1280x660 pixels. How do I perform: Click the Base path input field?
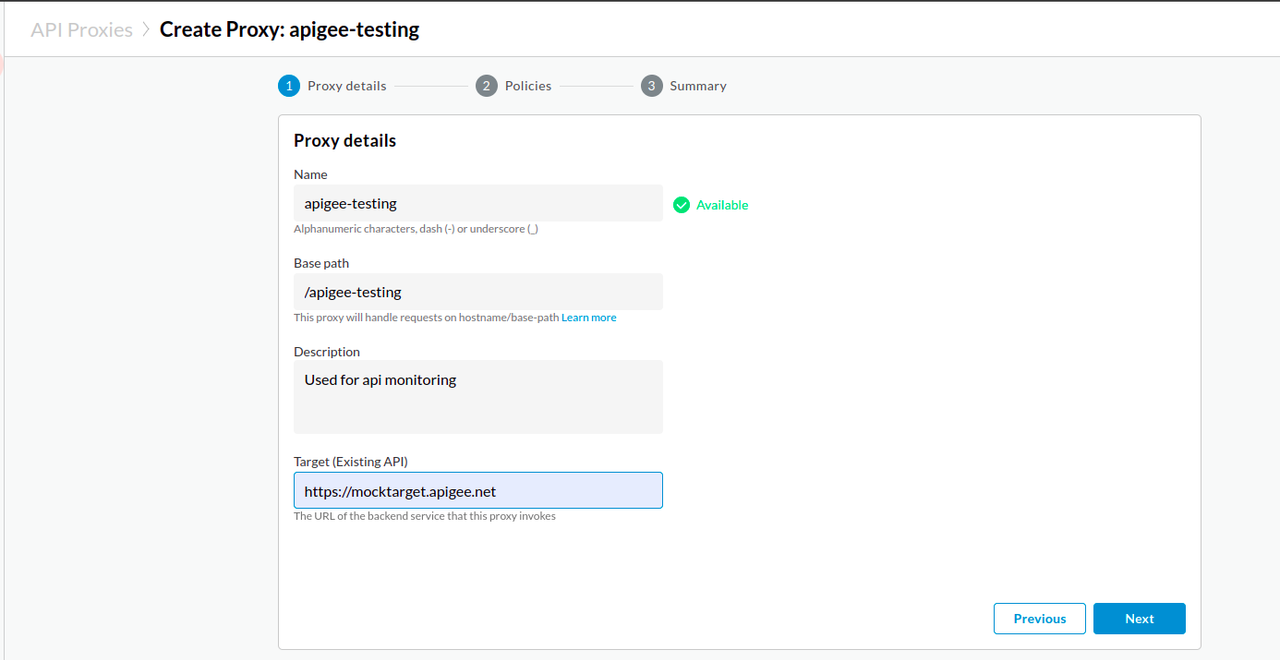pos(478,292)
